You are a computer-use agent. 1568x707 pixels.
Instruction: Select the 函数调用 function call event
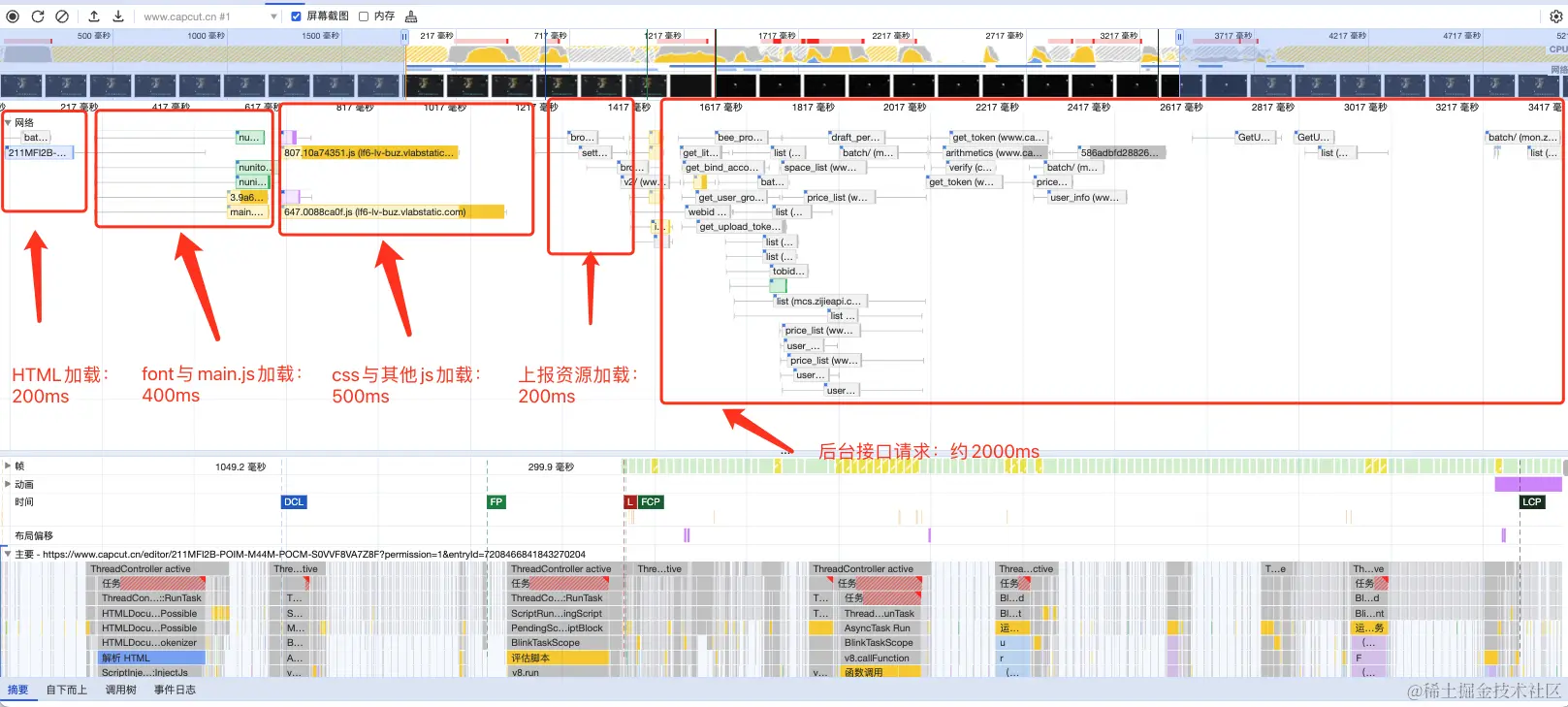point(880,673)
